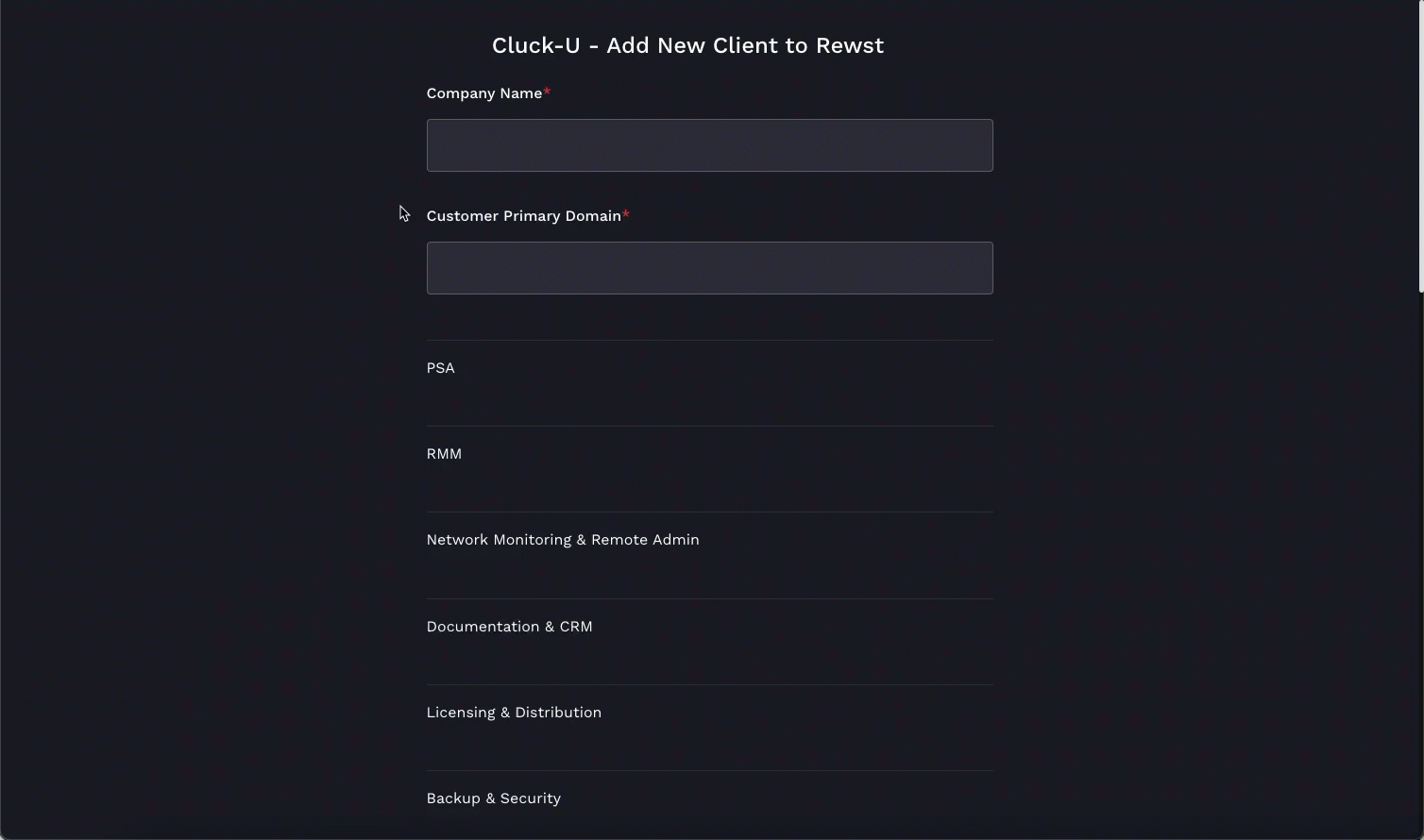Click the Company Name field label
The image size is (1424, 840).
point(483,93)
